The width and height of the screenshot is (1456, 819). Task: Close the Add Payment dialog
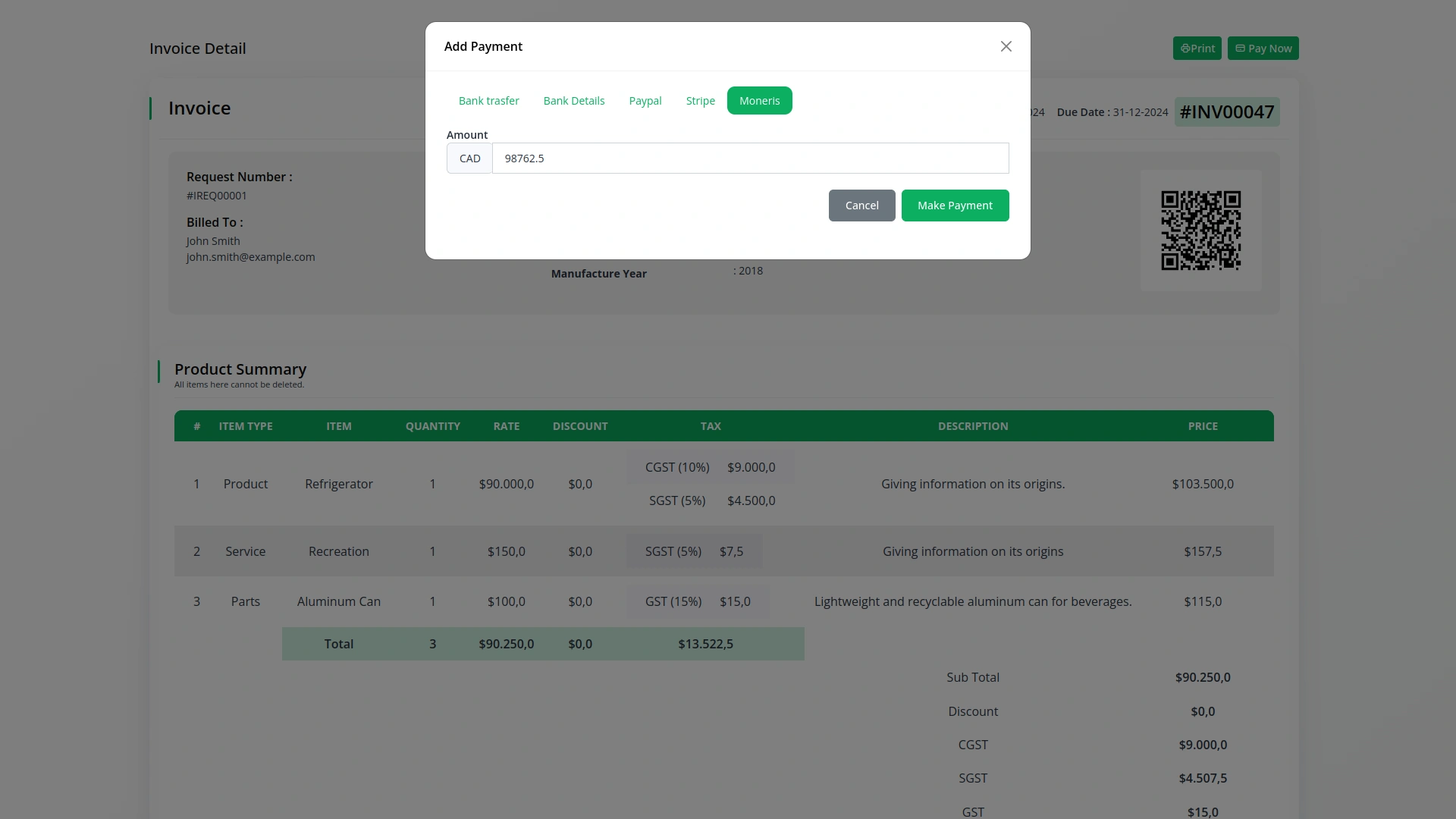point(1006,46)
